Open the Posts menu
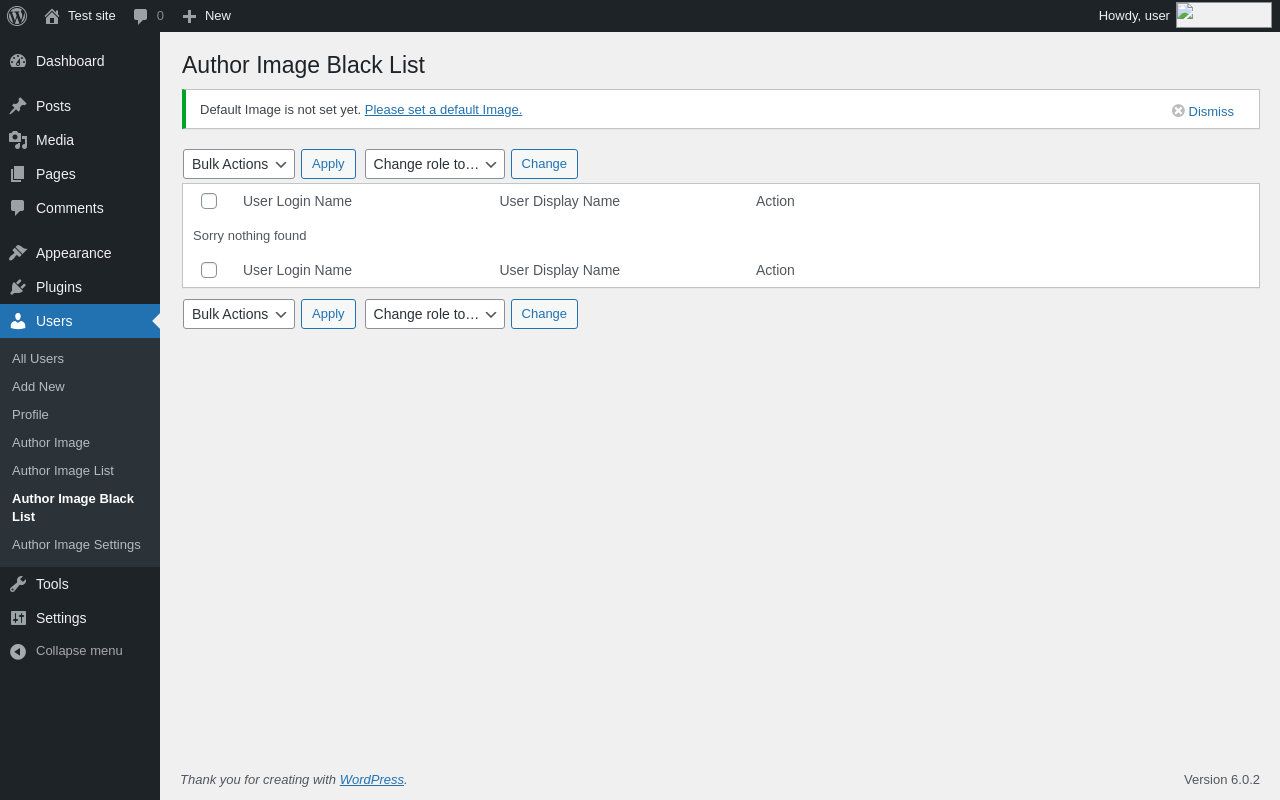This screenshot has width=1280, height=800. coord(80,106)
